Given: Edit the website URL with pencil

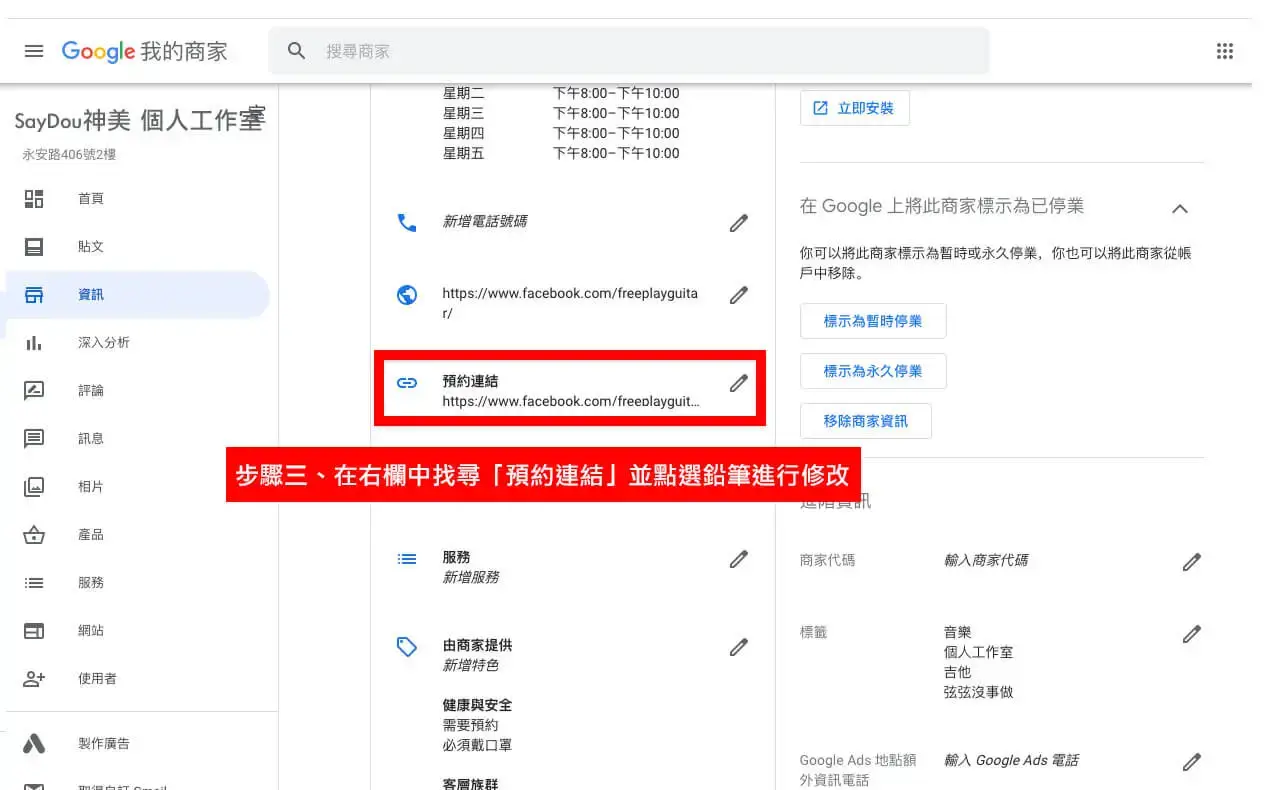Looking at the screenshot, I should (738, 295).
